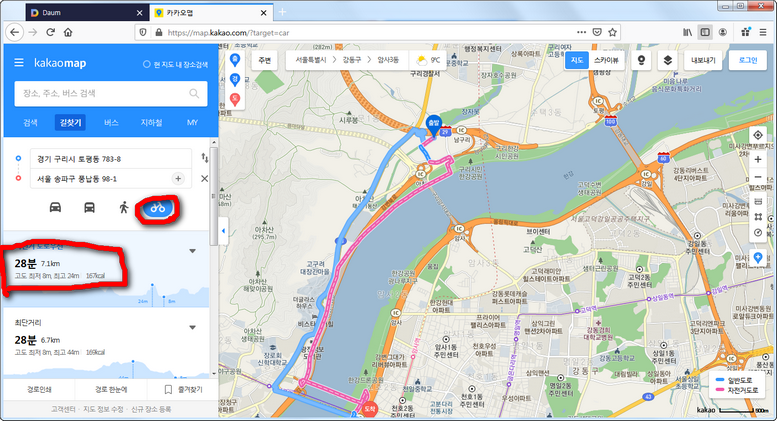Zoom out the map with minus
This screenshot has height=421, width=777.
pyautogui.click(x=758, y=177)
